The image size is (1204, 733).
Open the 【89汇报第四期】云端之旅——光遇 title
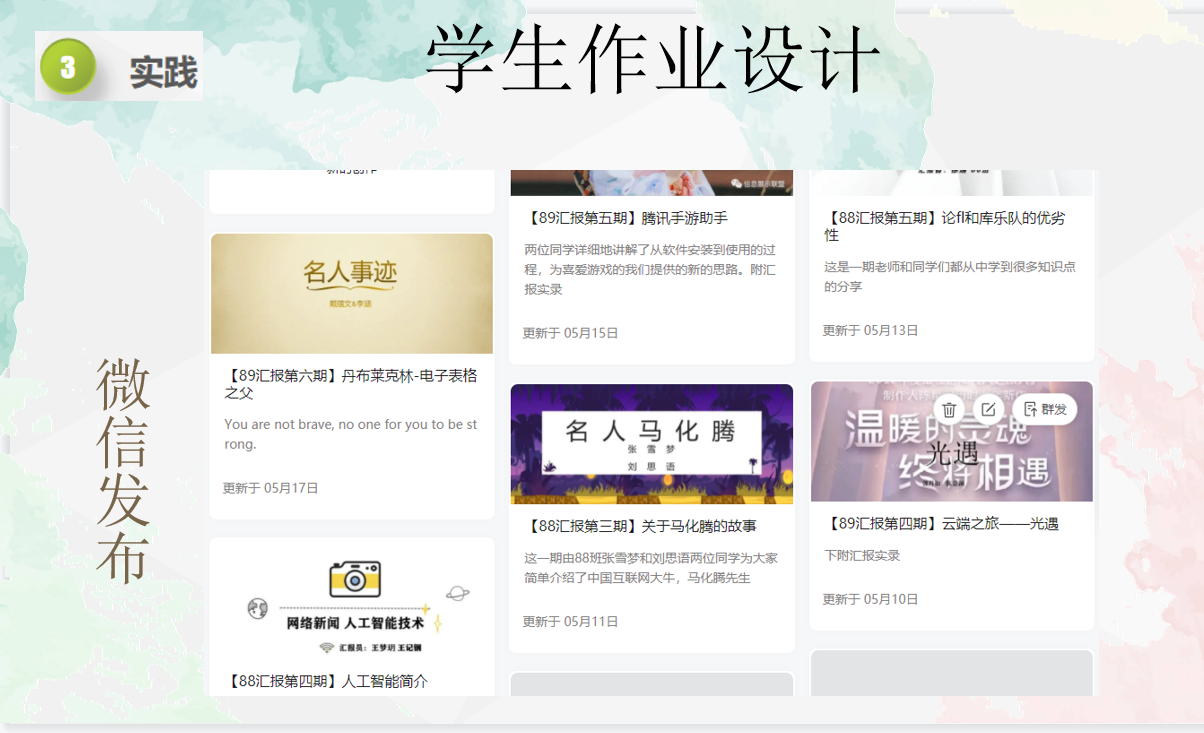(941, 523)
